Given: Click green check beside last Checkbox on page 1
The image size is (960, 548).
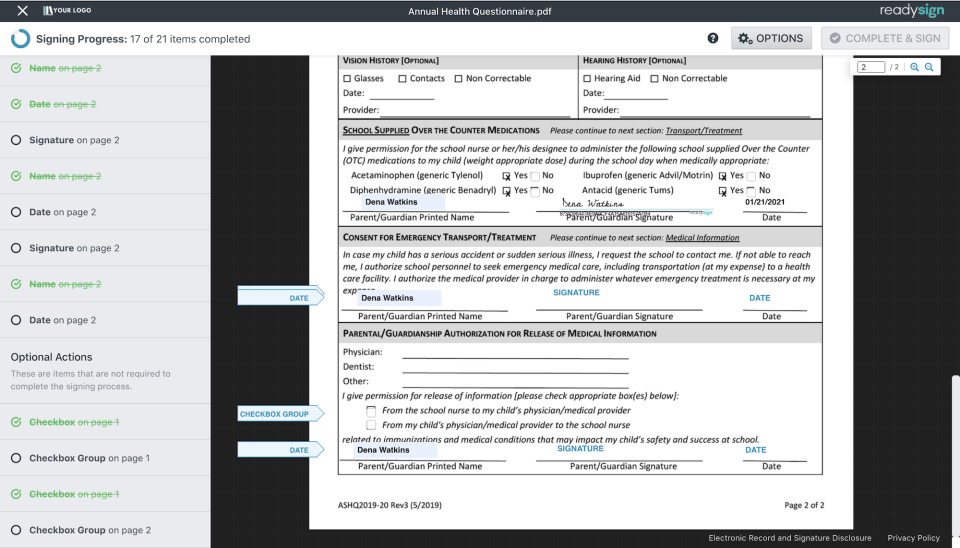Looking at the screenshot, I should tap(16, 494).
